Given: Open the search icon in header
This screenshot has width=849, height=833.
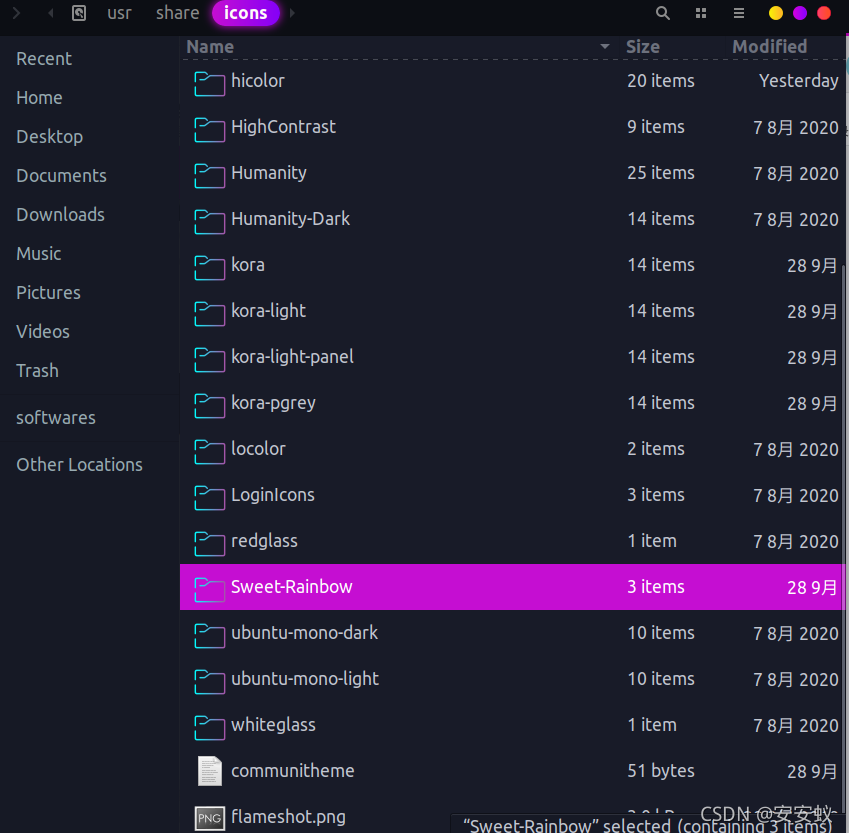Looking at the screenshot, I should click(x=663, y=13).
